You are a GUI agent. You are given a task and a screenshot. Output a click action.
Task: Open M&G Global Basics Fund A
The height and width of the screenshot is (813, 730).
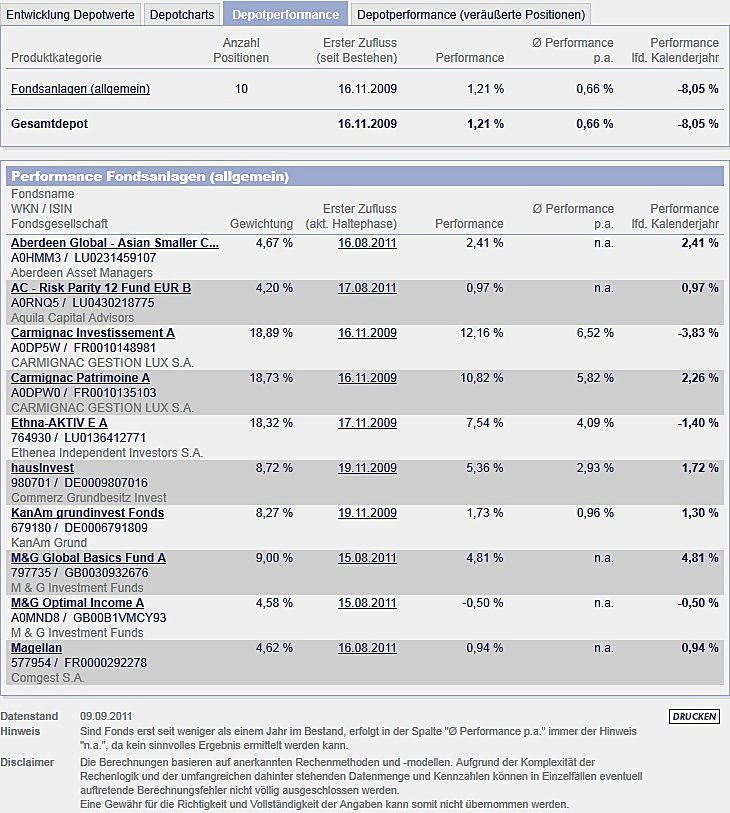(x=88, y=558)
